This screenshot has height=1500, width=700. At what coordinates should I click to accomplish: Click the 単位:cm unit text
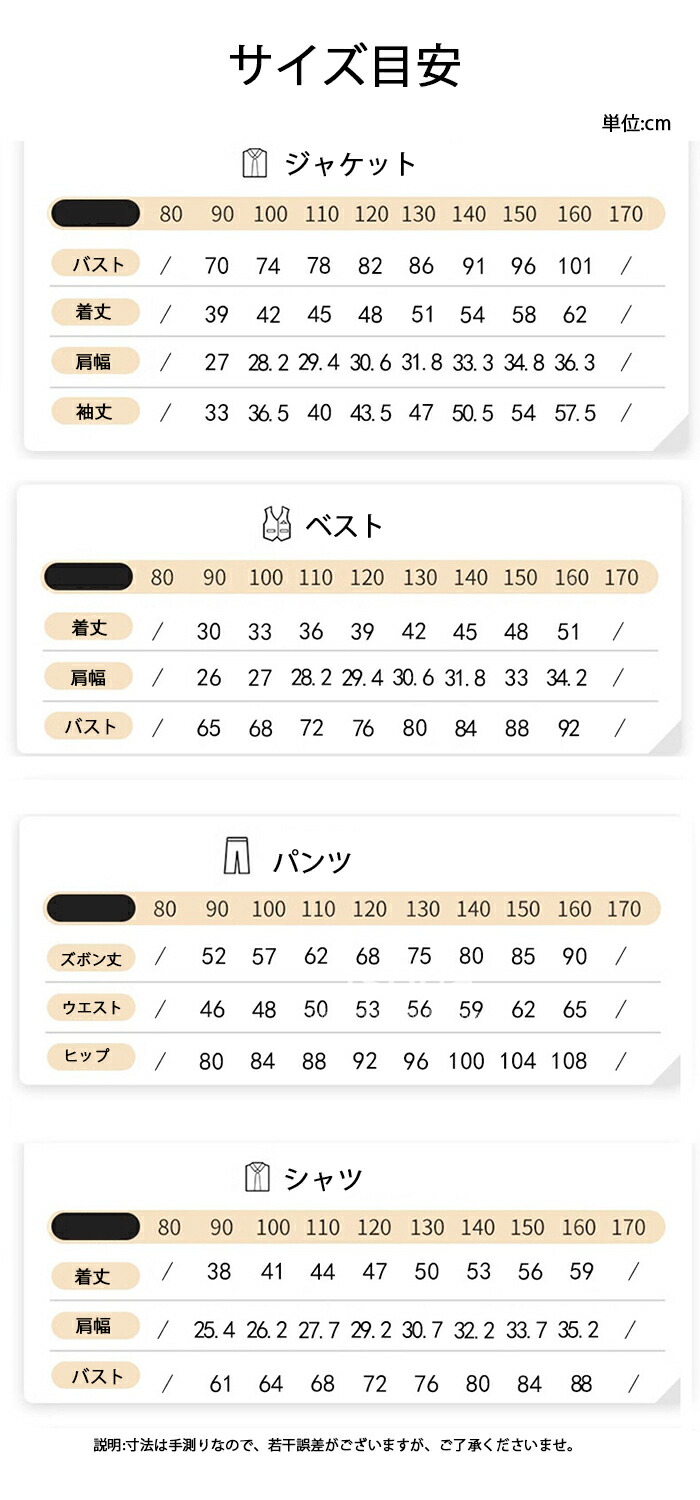(636, 124)
